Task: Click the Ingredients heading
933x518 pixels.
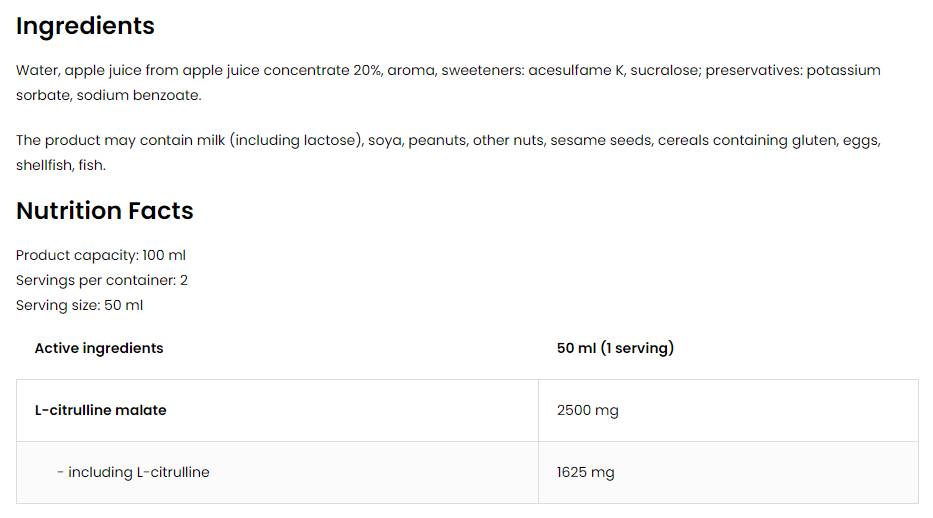Action: pyautogui.click(x=85, y=26)
